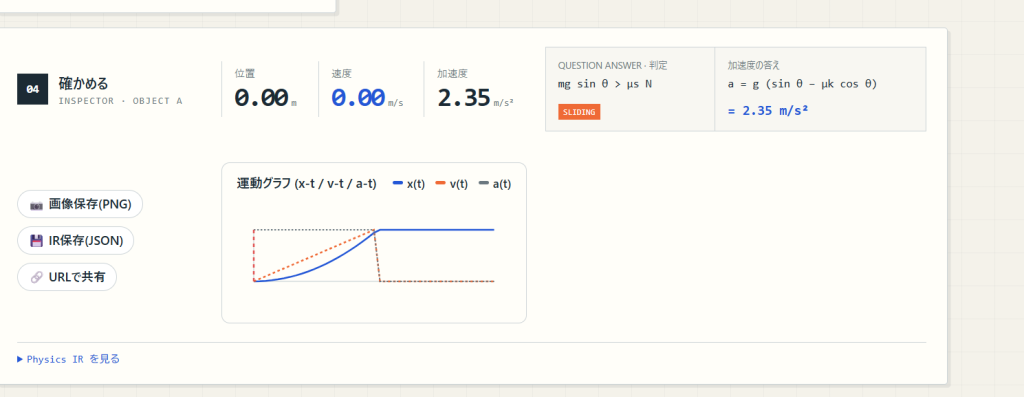1024x397 pixels.
Task: Click the 速度 label
Action: 342,74
